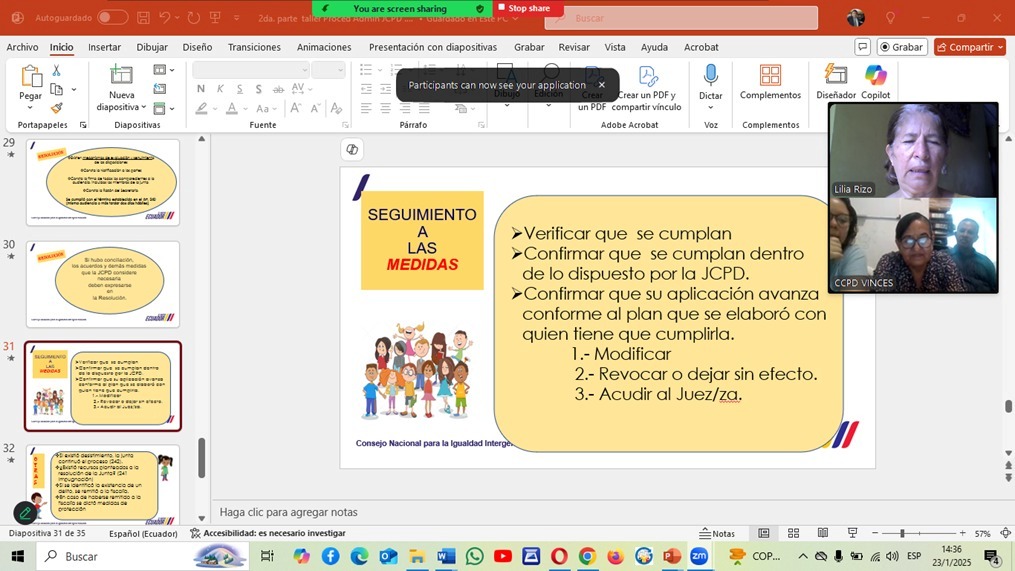Open the font name combo box
1015x571 pixels.
click(x=251, y=70)
